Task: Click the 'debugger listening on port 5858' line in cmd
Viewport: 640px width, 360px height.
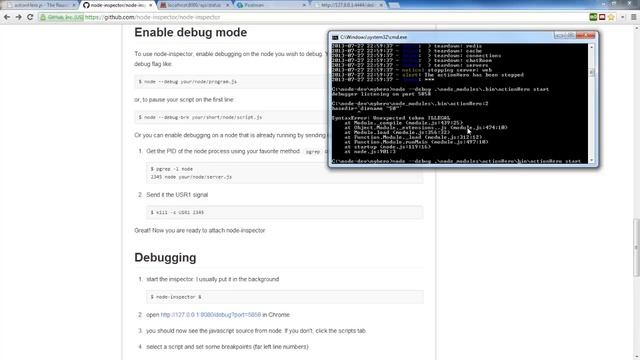Action: (x=381, y=94)
